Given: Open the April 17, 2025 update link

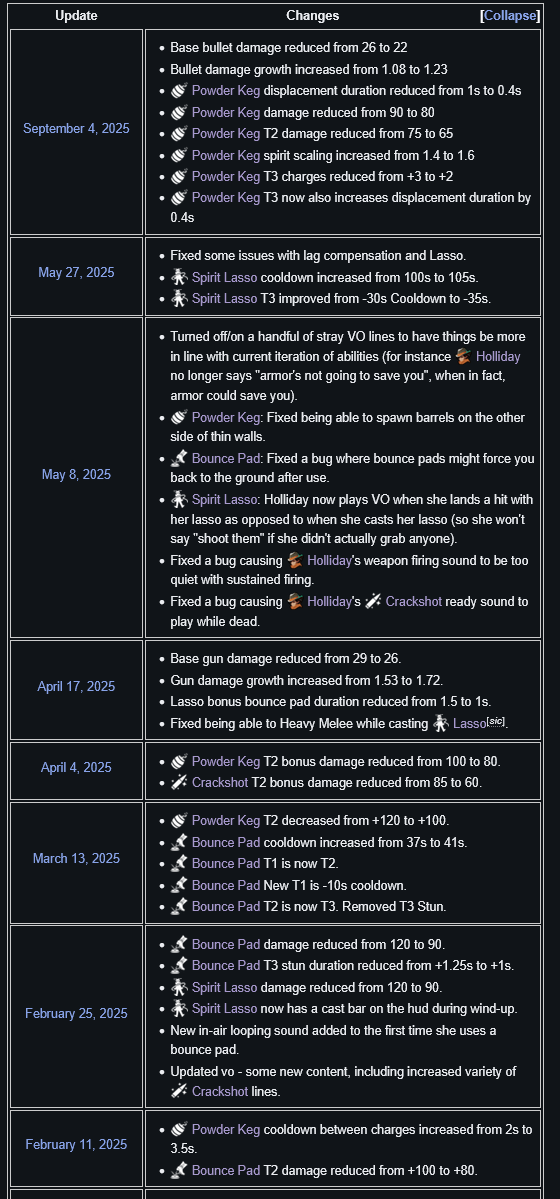Looking at the screenshot, I should 76,686.
